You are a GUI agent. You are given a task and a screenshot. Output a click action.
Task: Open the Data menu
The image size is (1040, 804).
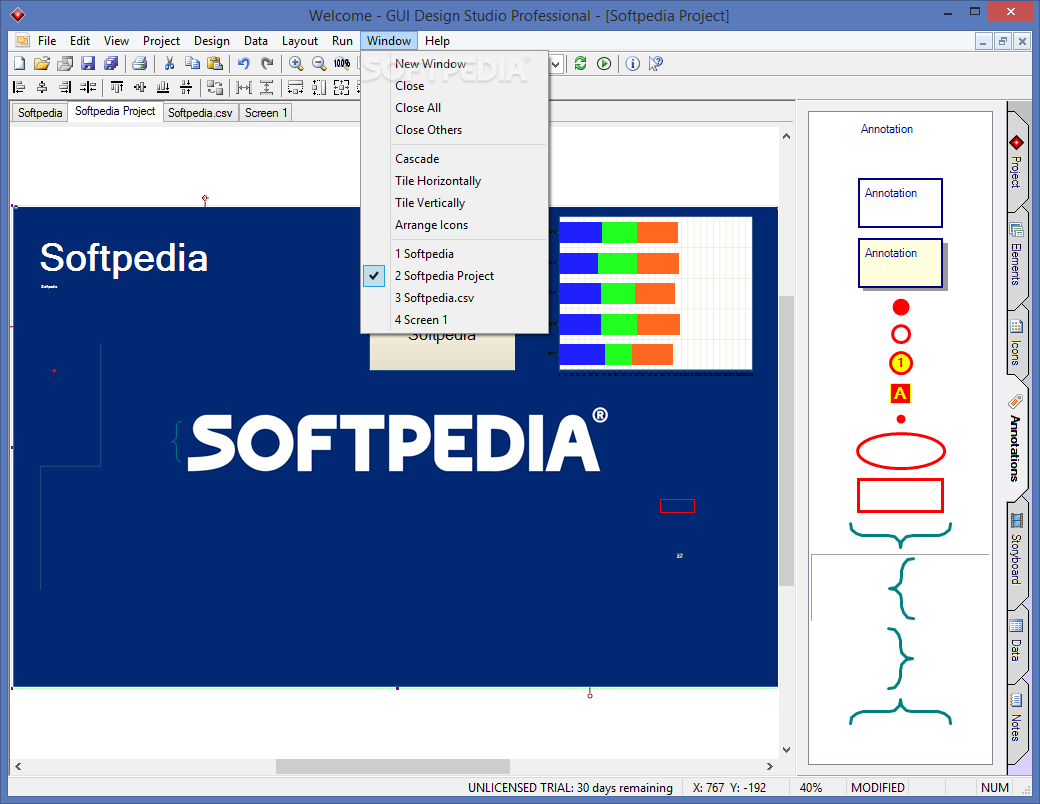point(255,40)
